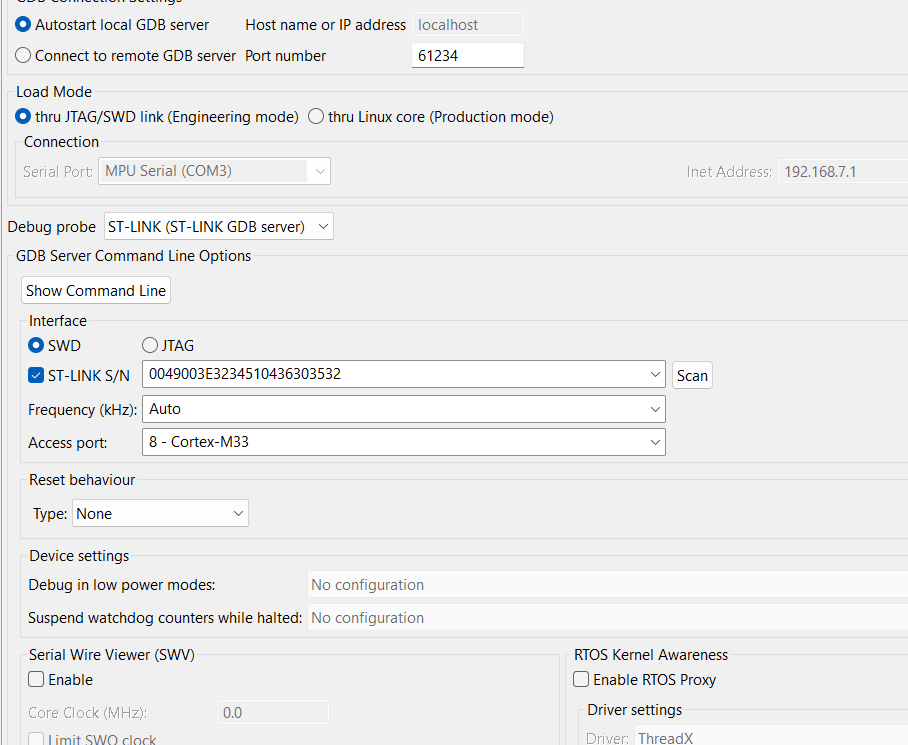908x745 pixels.
Task: Select thru Linux core Production mode
Action: pyautogui.click(x=316, y=117)
